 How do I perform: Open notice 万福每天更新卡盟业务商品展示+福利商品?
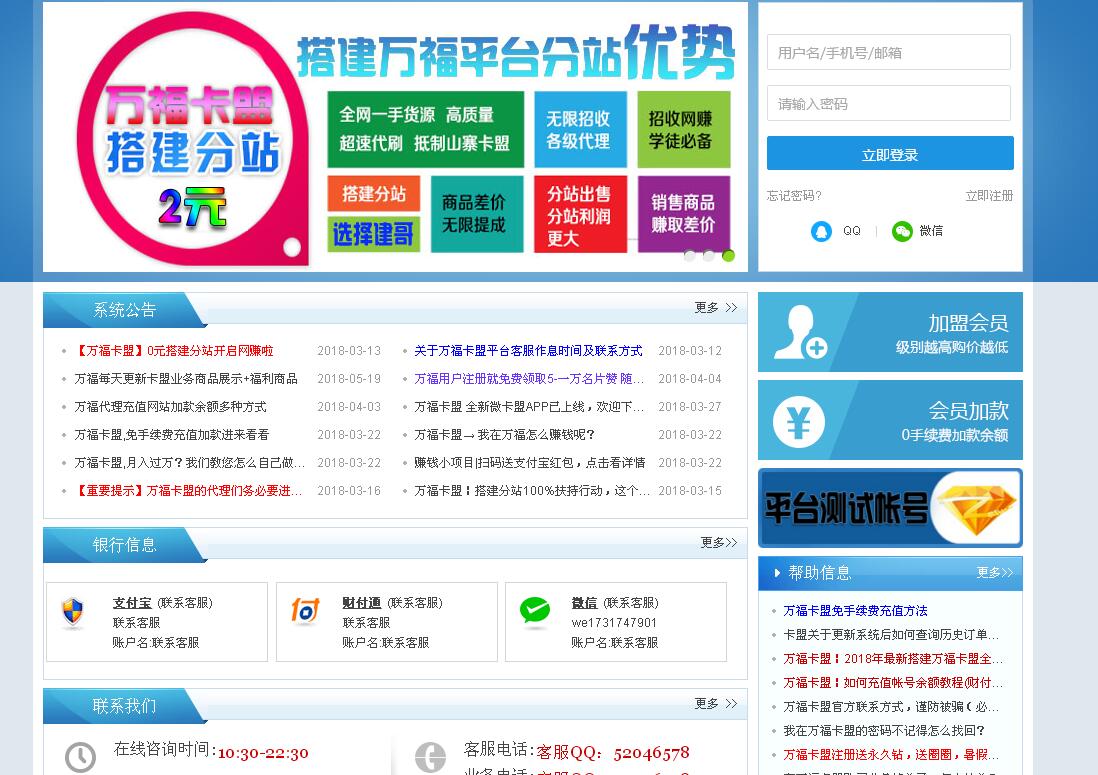coord(186,379)
